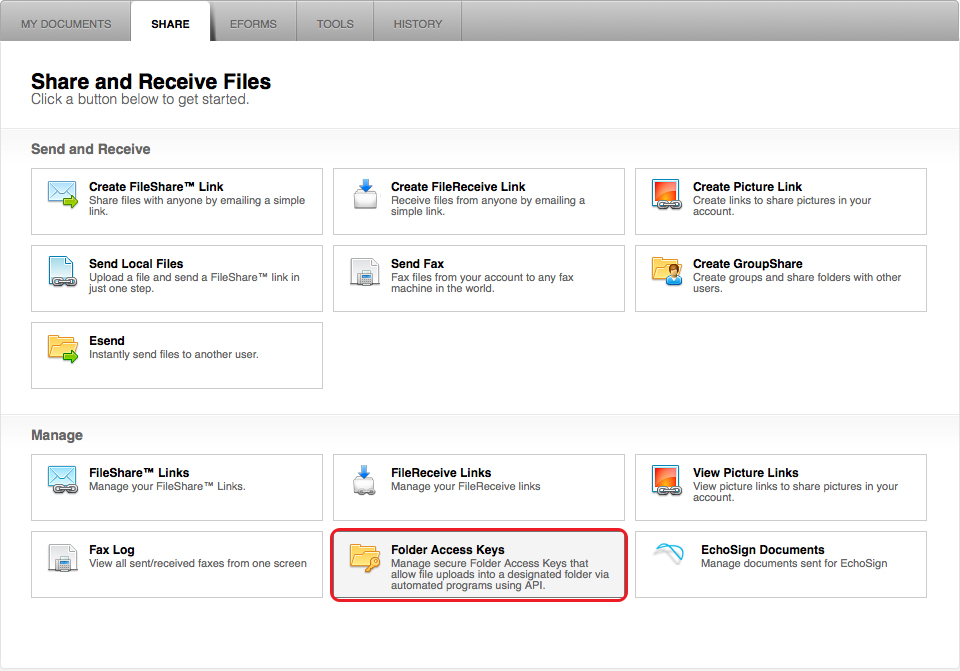Click "Receive files from anyone by emailing" description
Image resolution: width=960 pixels, height=671 pixels.
488,206
